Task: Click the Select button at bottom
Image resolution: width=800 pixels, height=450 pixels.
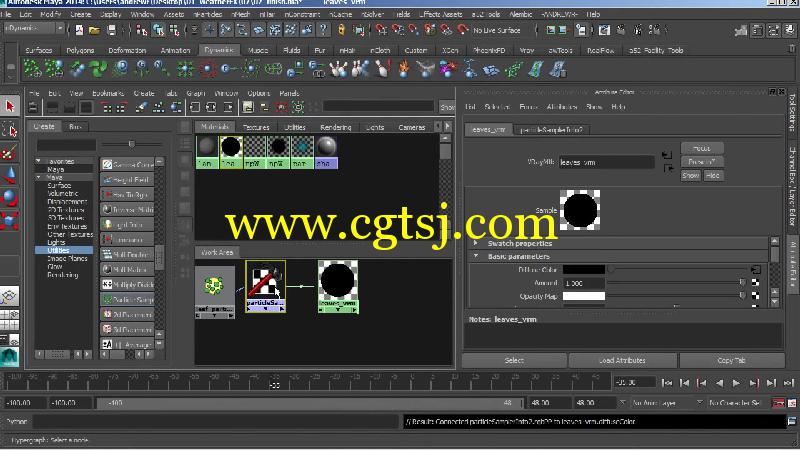Action: pos(514,360)
